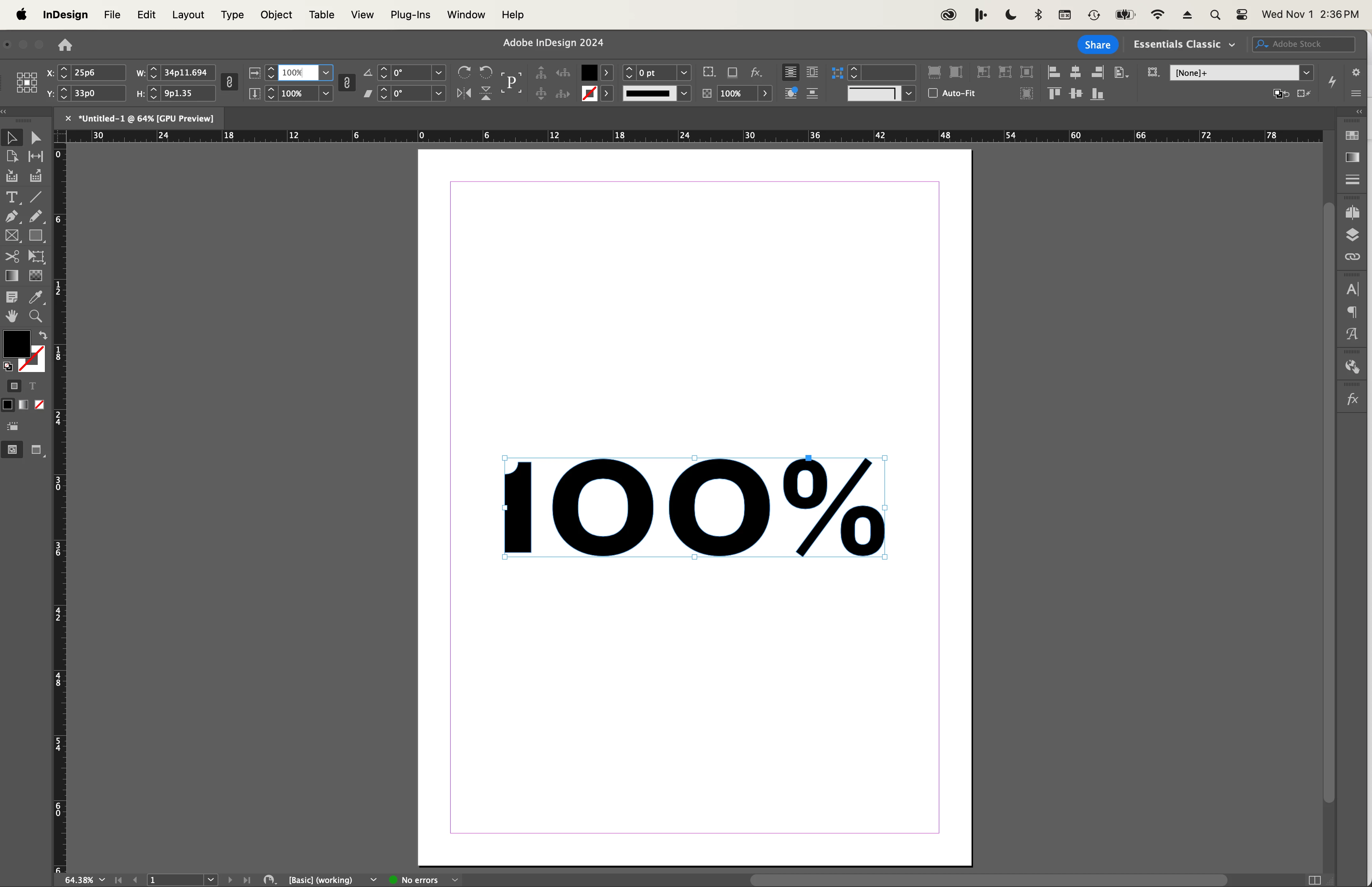Activate the Zoom tool

pyautogui.click(x=36, y=316)
